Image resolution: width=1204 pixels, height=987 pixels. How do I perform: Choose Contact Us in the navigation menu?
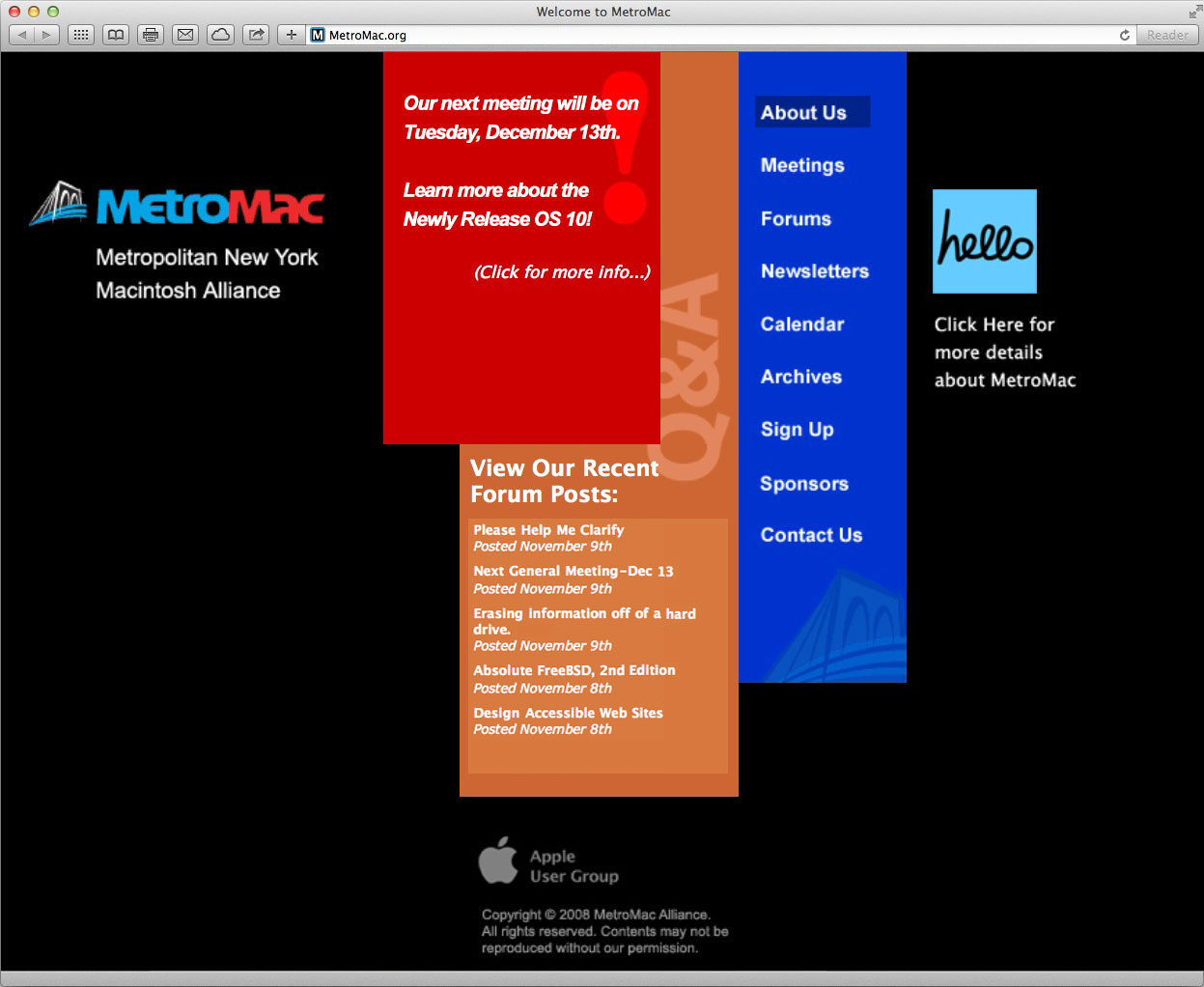tap(811, 535)
